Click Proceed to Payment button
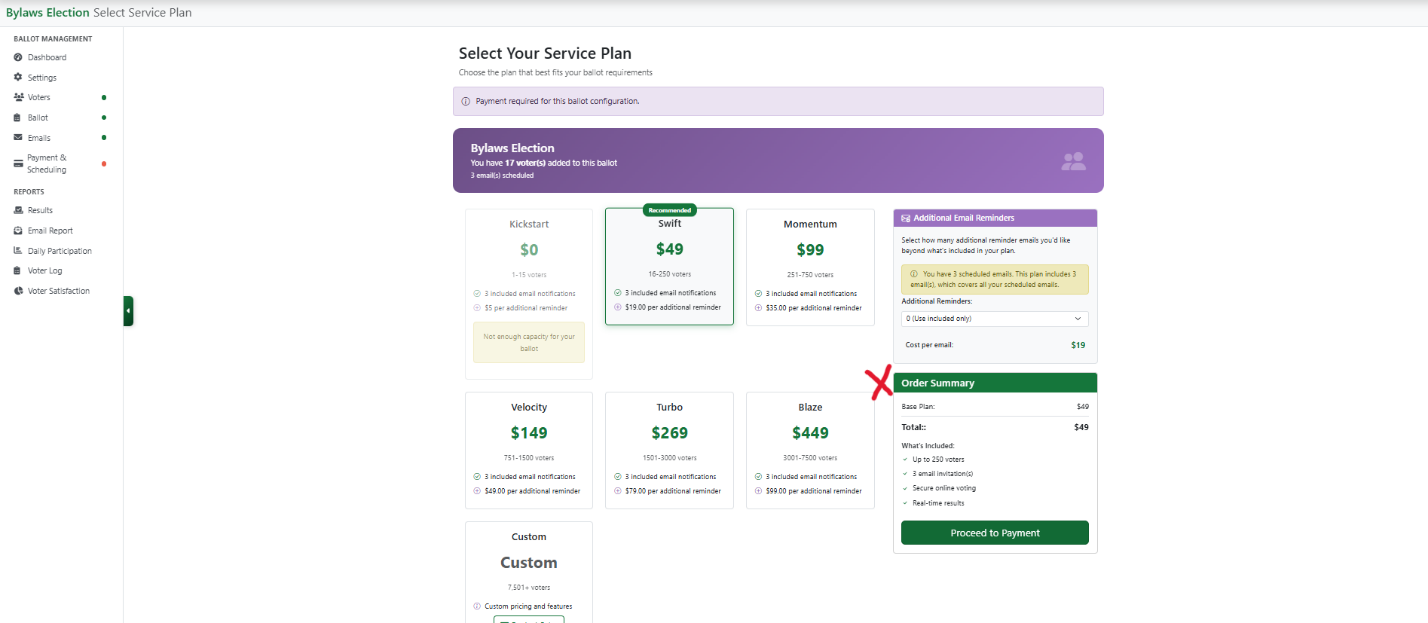 pos(995,533)
